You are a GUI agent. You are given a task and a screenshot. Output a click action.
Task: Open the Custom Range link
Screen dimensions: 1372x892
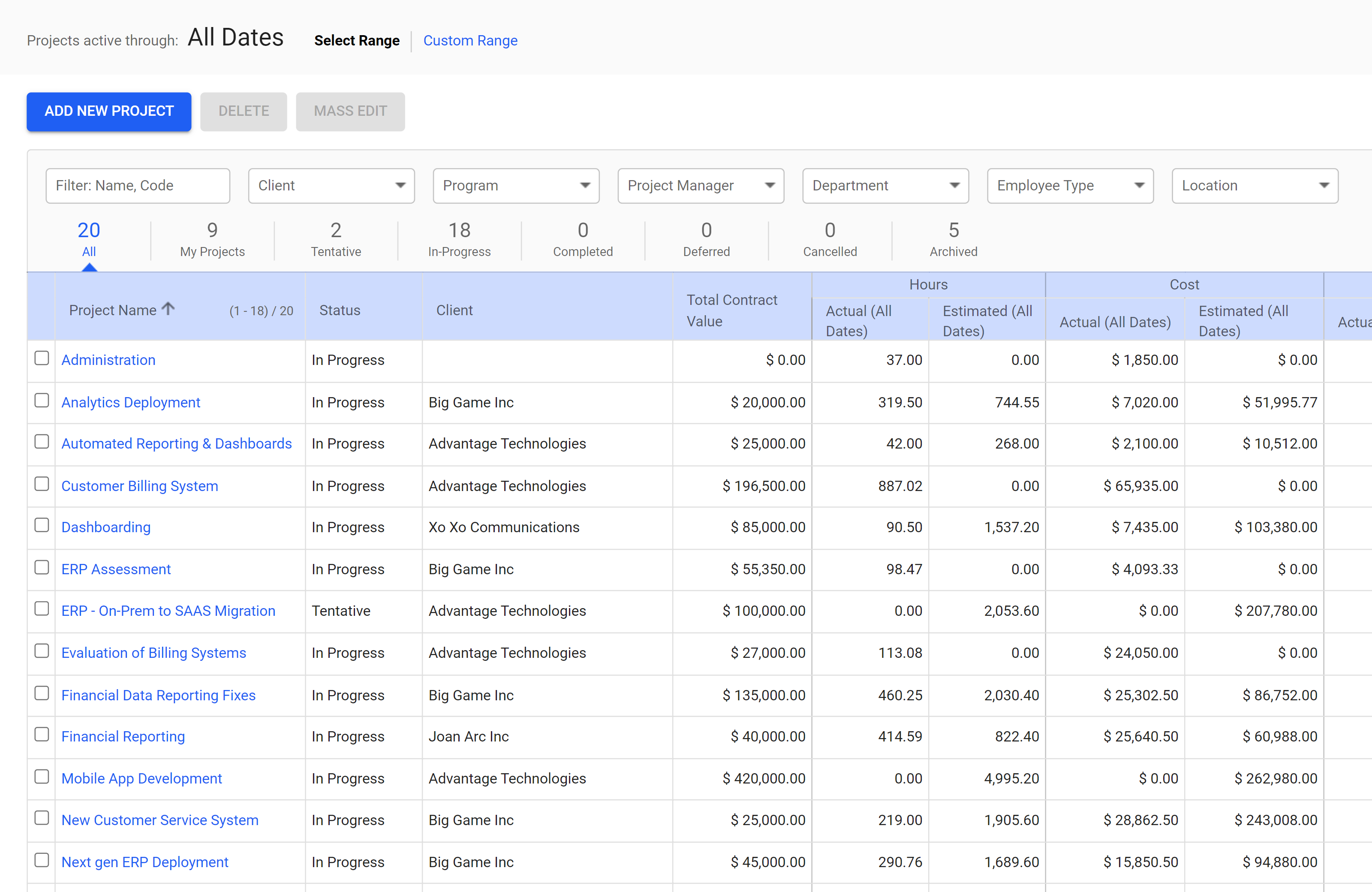tap(470, 40)
